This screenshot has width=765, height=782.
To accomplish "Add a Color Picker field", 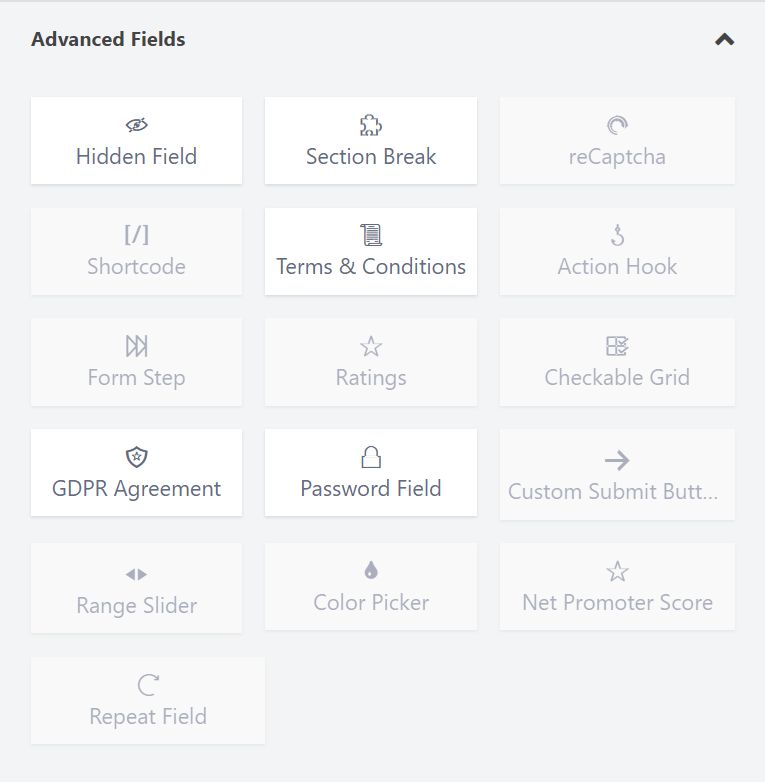I will 371,586.
